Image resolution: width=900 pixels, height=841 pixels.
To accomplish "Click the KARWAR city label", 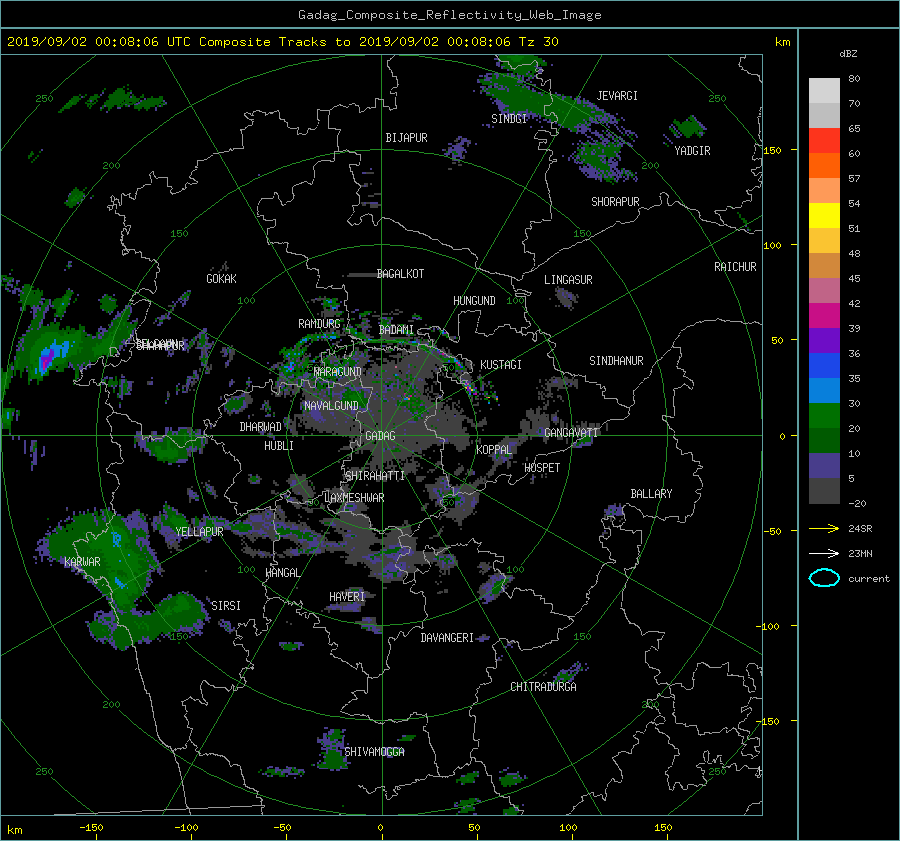I will [82, 562].
